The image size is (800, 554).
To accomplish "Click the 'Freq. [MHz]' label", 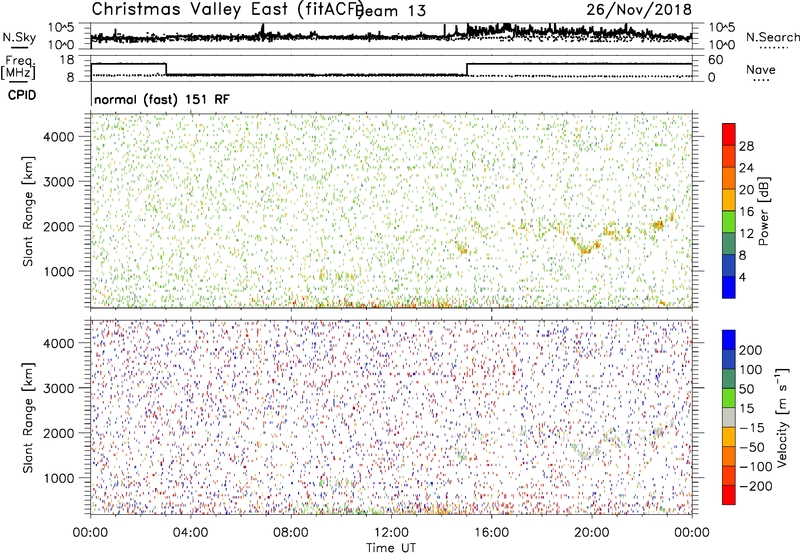I will 18,67.
